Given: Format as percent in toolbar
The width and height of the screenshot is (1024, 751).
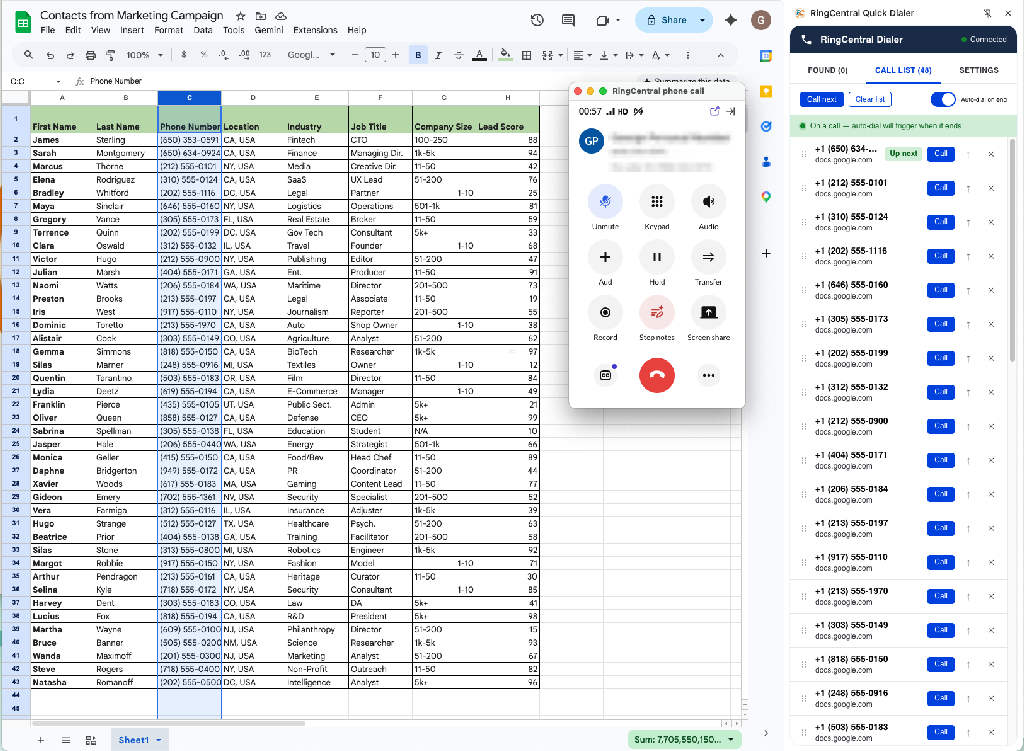Looking at the screenshot, I should coord(204,55).
